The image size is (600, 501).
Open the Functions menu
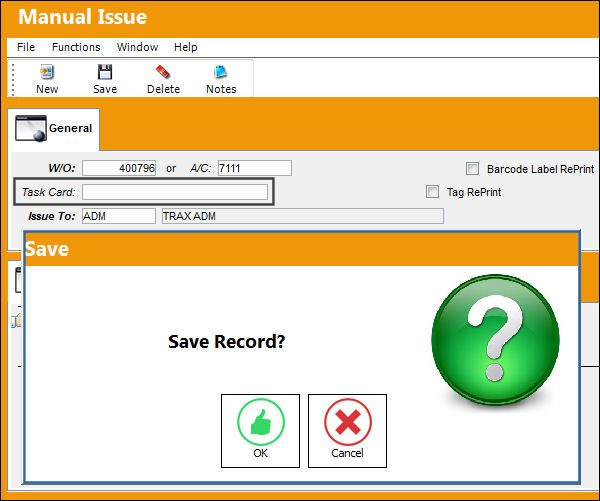pyautogui.click(x=76, y=47)
